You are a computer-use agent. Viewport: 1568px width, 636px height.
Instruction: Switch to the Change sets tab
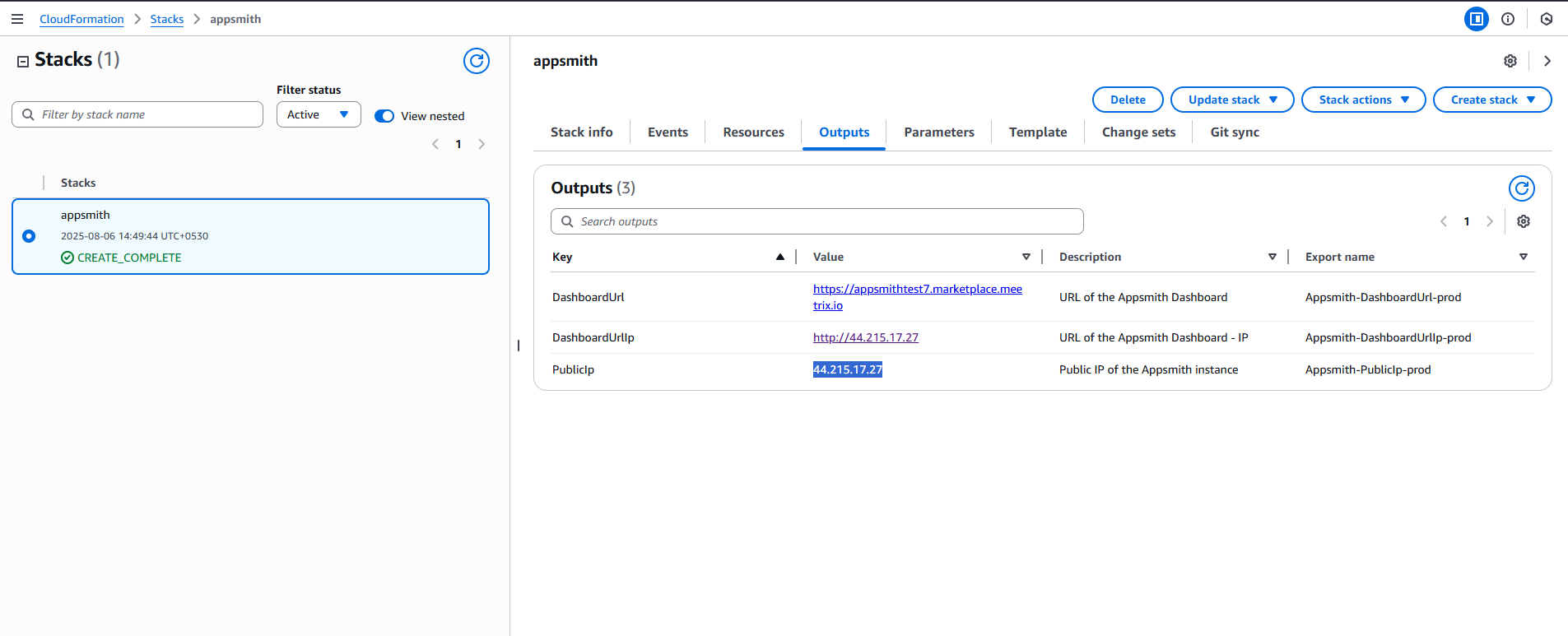(1138, 132)
